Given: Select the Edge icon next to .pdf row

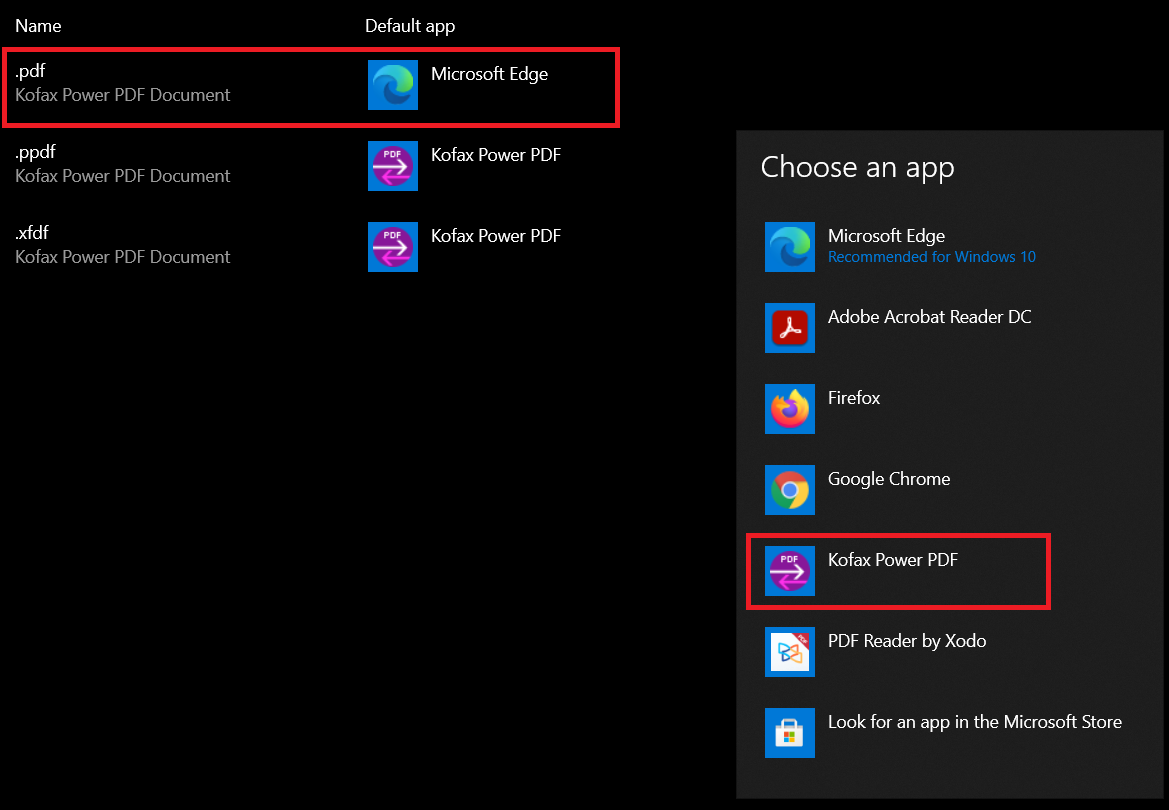Looking at the screenshot, I should [393, 84].
